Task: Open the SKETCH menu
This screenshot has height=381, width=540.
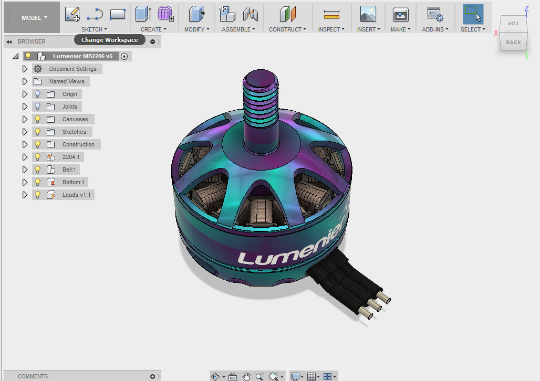Action: [x=94, y=29]
